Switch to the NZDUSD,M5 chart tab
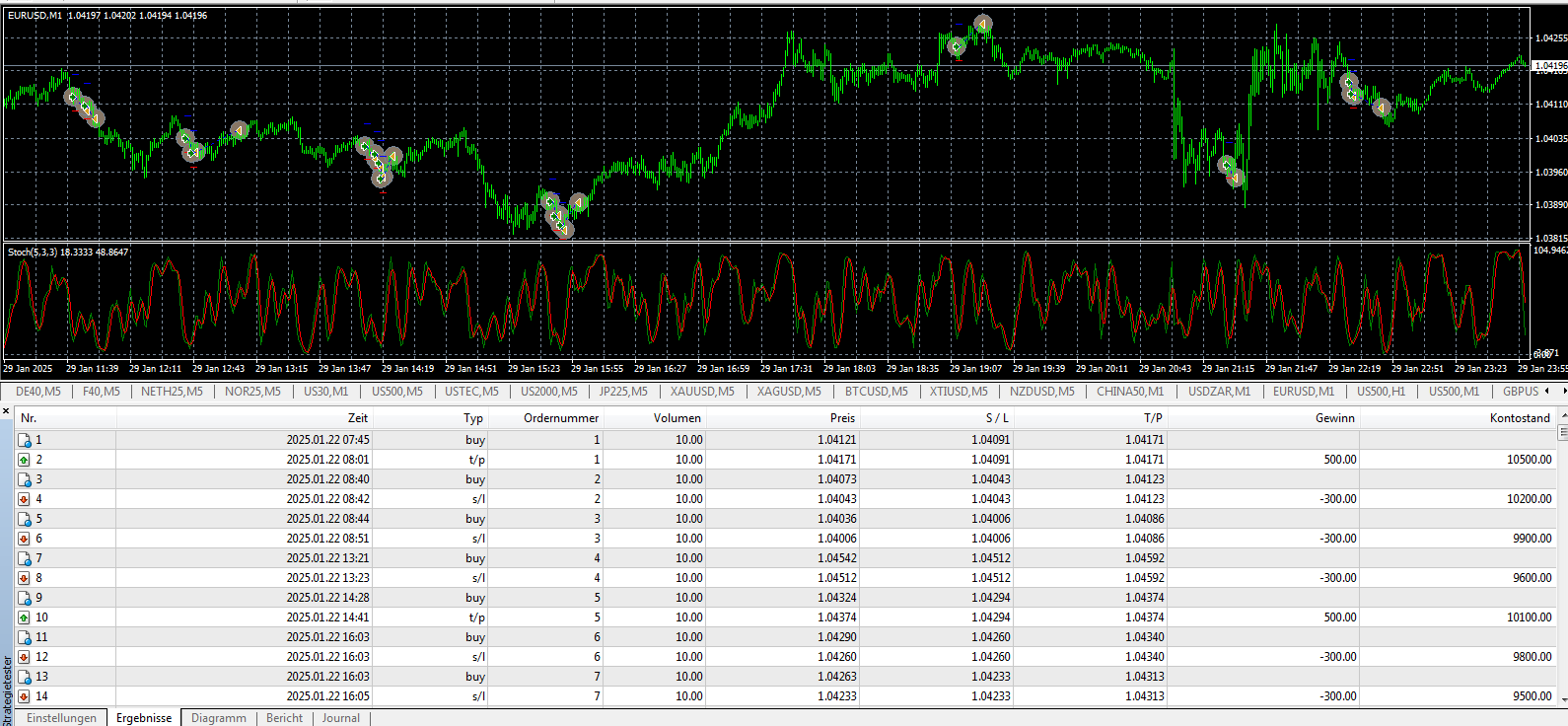 point(1042,392)
